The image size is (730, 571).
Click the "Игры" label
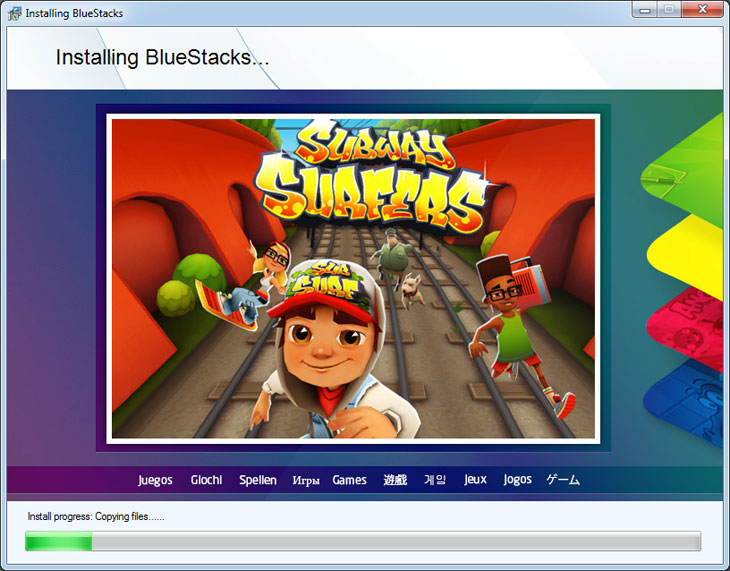click(306, 481)
